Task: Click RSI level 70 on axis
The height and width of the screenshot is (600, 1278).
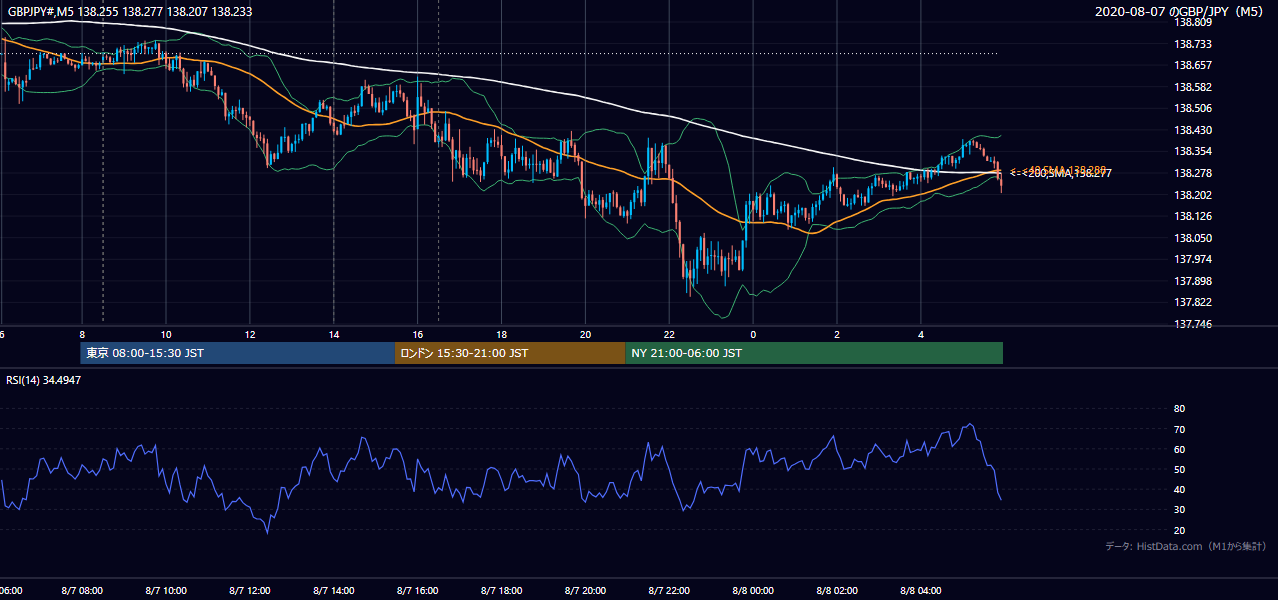Action: click(x=1179, y=429)
